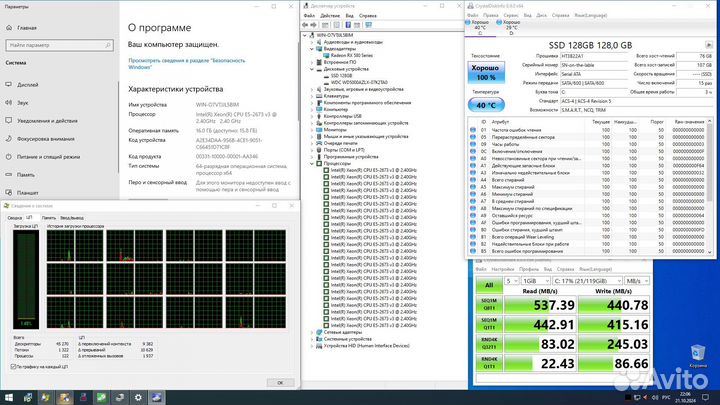Open the Вид menu in Device Manager
Screen dimensions: 720x405
pos(349,16)
